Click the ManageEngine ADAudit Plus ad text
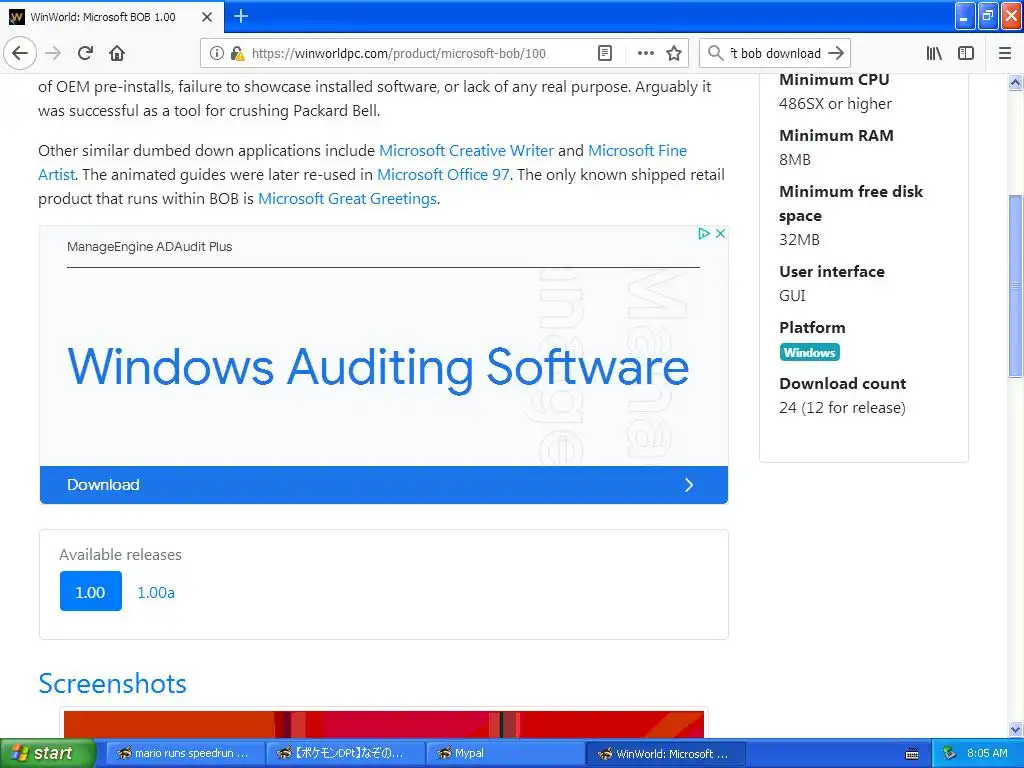 click(150, 247)
